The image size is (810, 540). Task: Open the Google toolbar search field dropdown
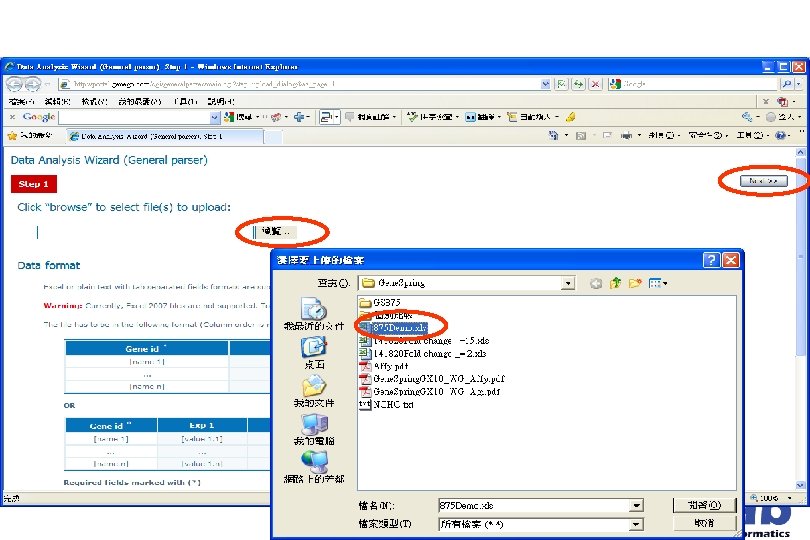[215, 117]
